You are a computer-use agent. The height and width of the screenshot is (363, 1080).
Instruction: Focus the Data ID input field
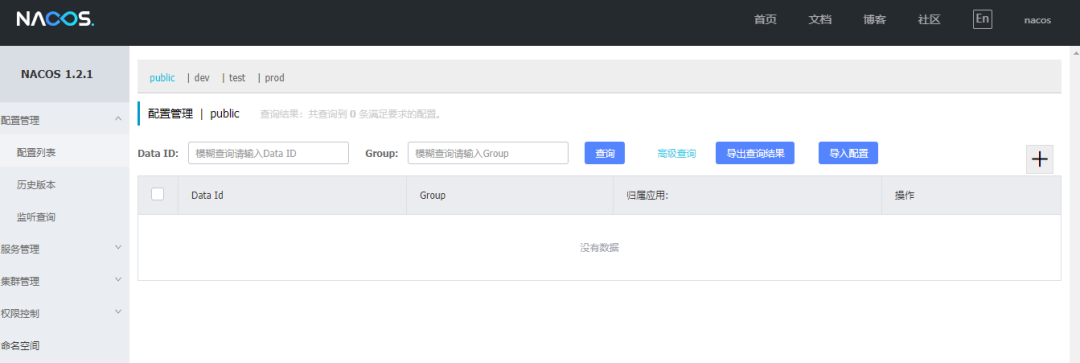269,153
